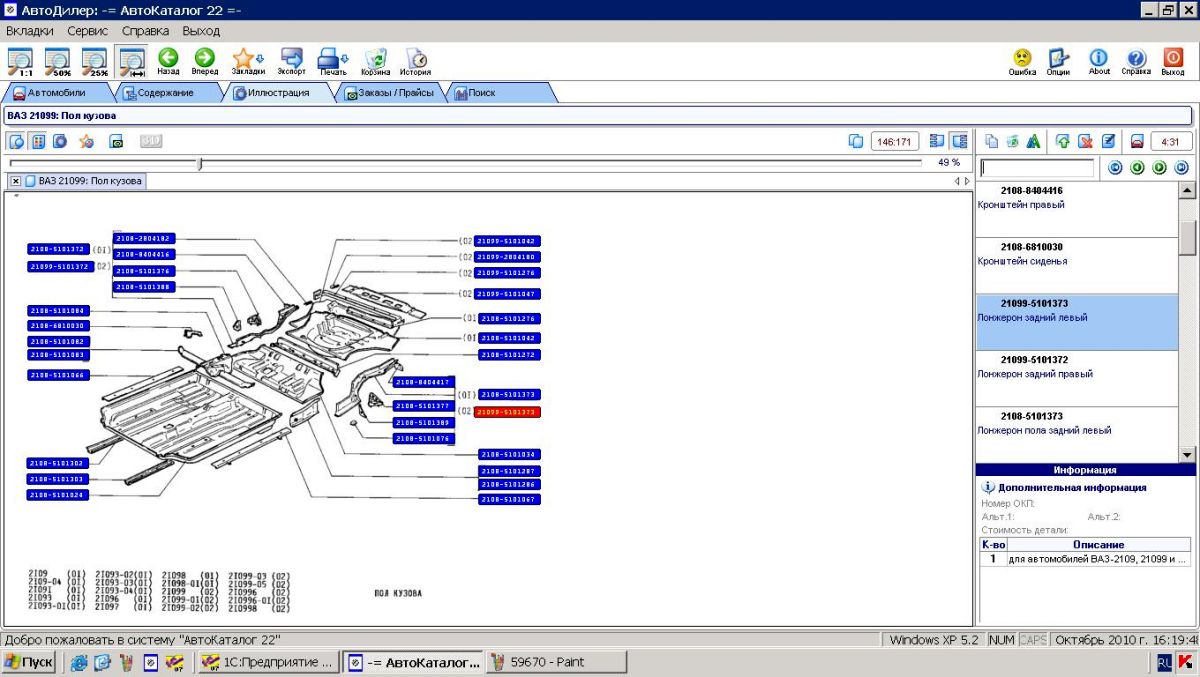Switch to the Автомобили tab
Viewport: 1200px width, 677px height.
tap(57, 93)
